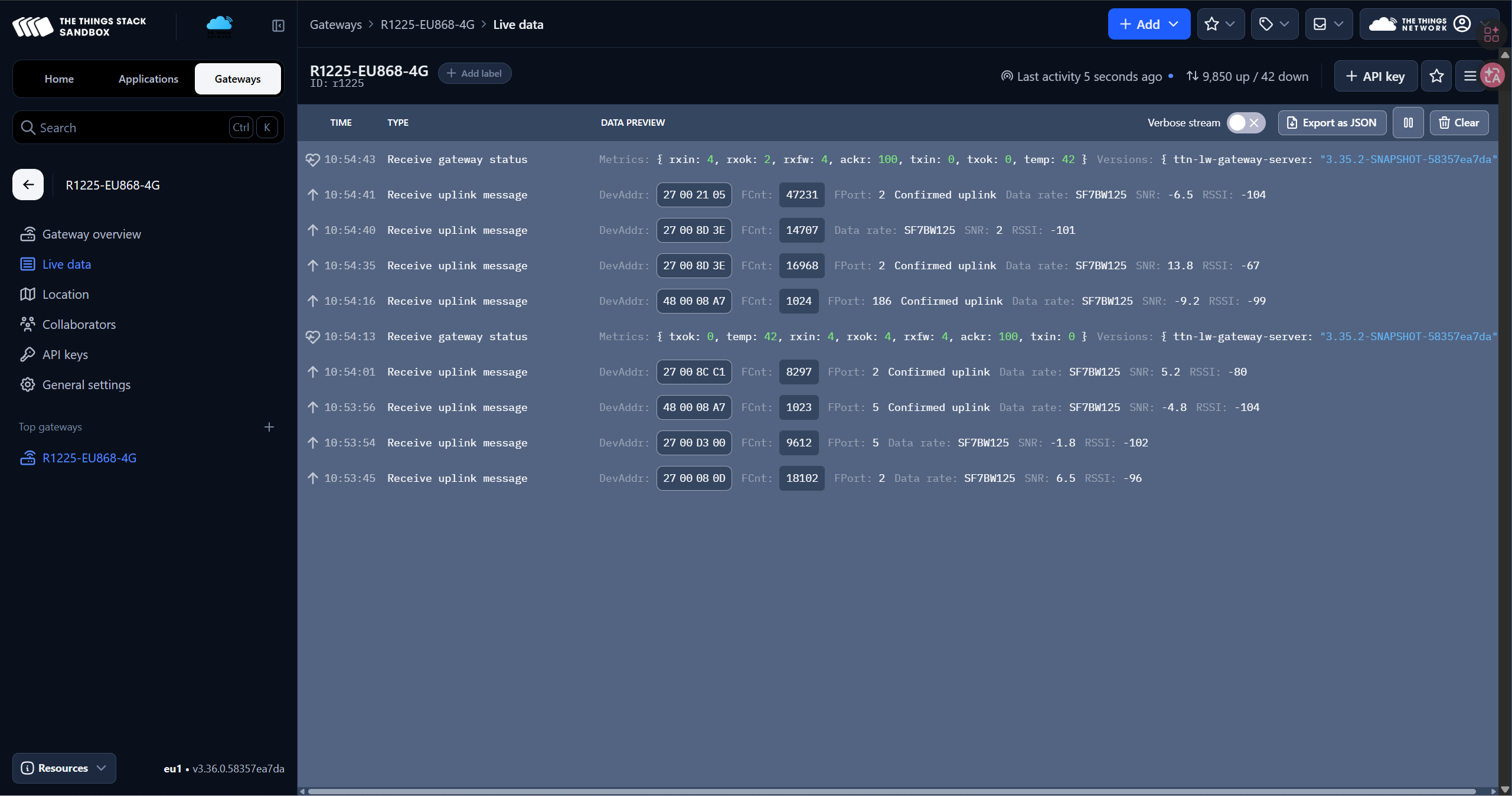The image size is (1512, 796).
Task: Open the inbox notifications dropdown
Action: coord(1328,24)
